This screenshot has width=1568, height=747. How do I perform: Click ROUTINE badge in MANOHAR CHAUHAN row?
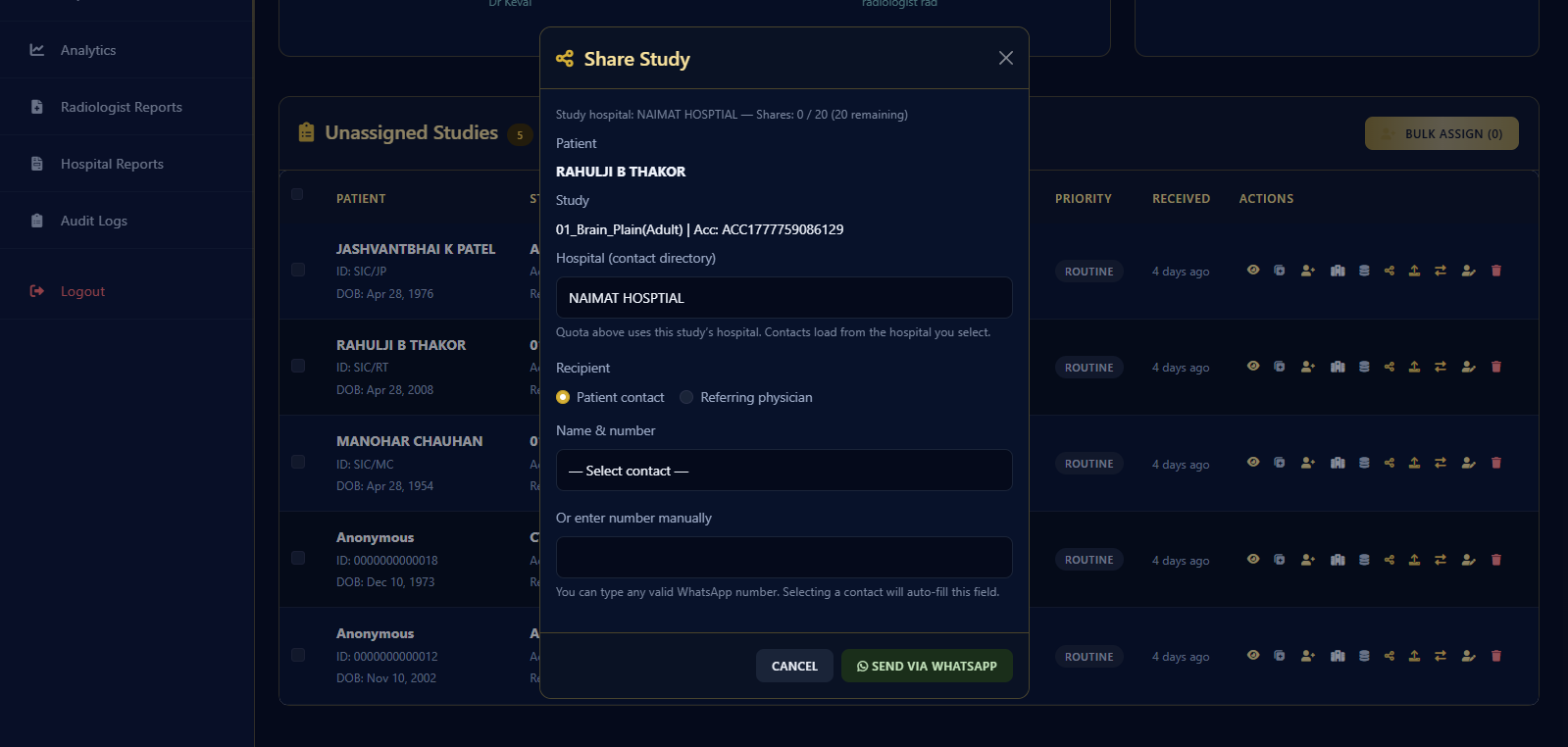(x=1089, y=464)
